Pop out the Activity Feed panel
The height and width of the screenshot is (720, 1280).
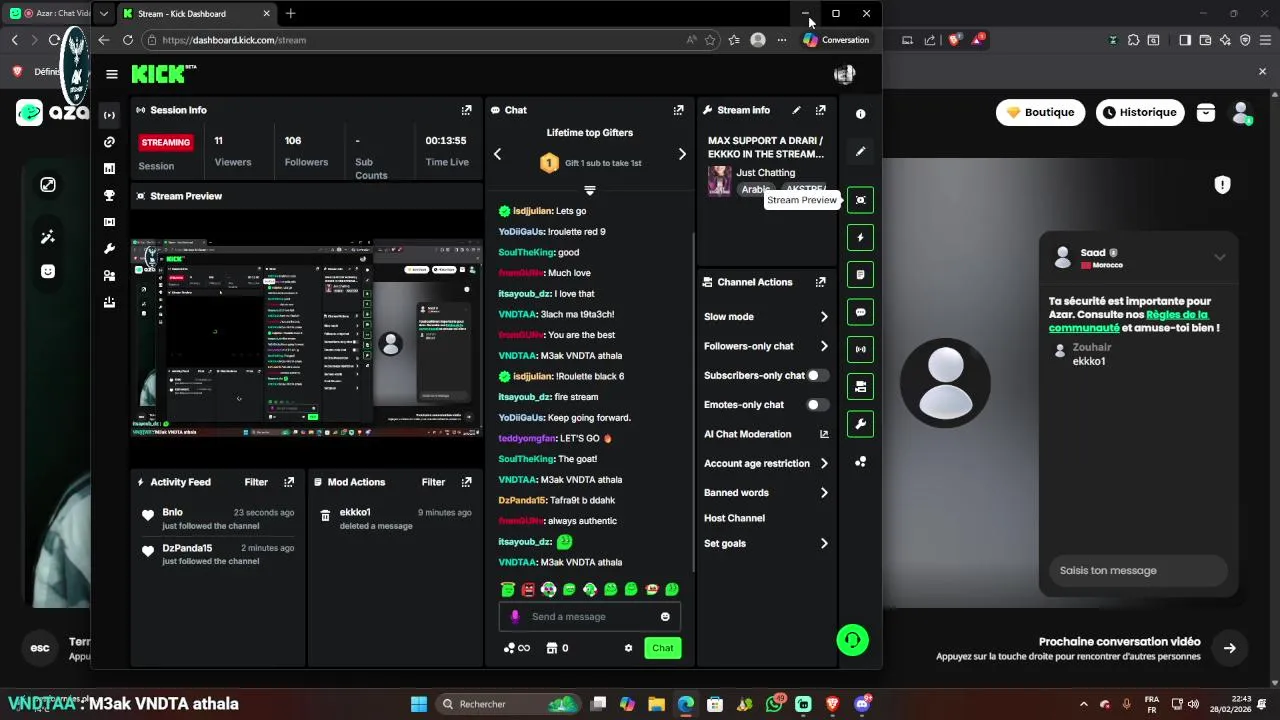(x=289, y=482)
